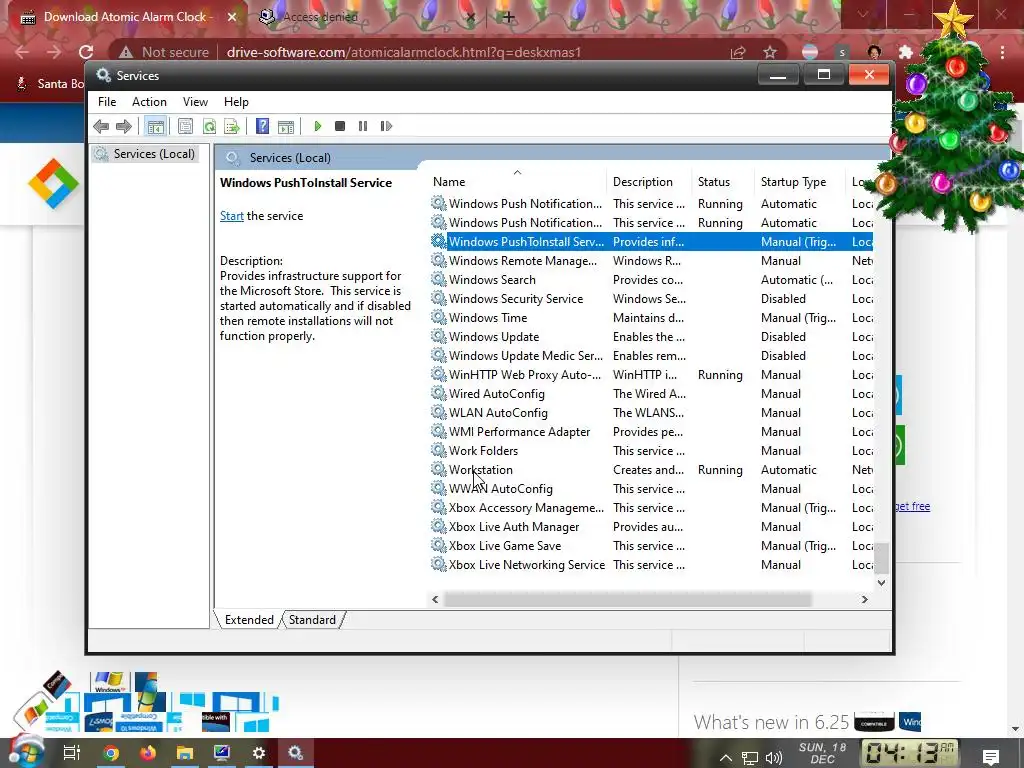Open the notification center icon
The width and height of the screenshot is (1024, 768).
click(991, 758)
